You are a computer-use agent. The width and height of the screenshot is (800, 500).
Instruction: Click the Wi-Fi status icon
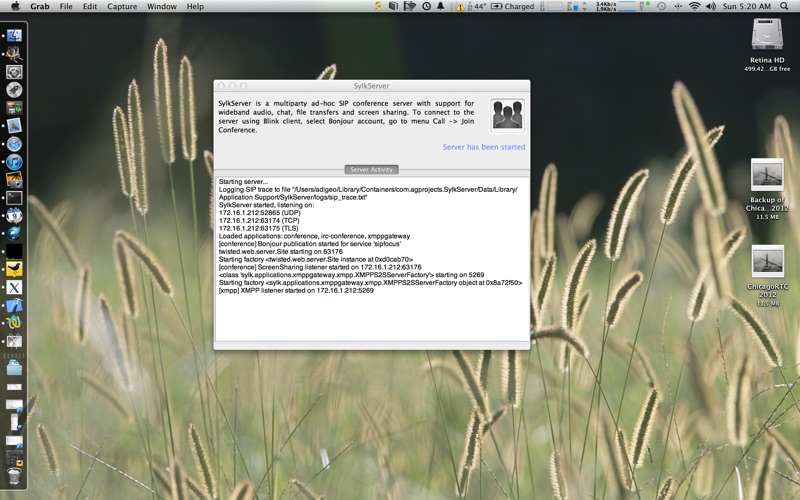694,6
